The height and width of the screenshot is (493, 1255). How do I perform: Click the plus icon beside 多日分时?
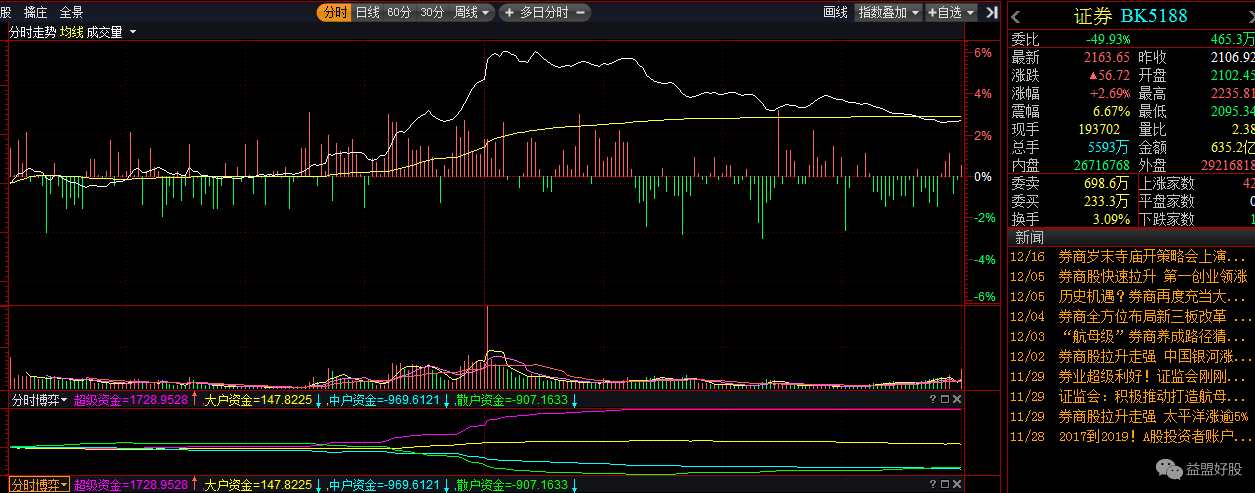pos(509,13)
